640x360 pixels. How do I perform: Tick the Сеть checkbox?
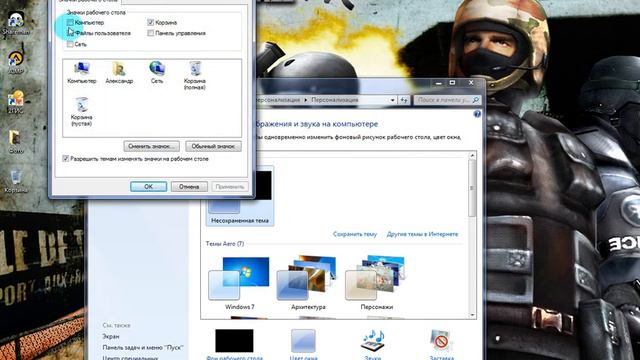[70, 44]
